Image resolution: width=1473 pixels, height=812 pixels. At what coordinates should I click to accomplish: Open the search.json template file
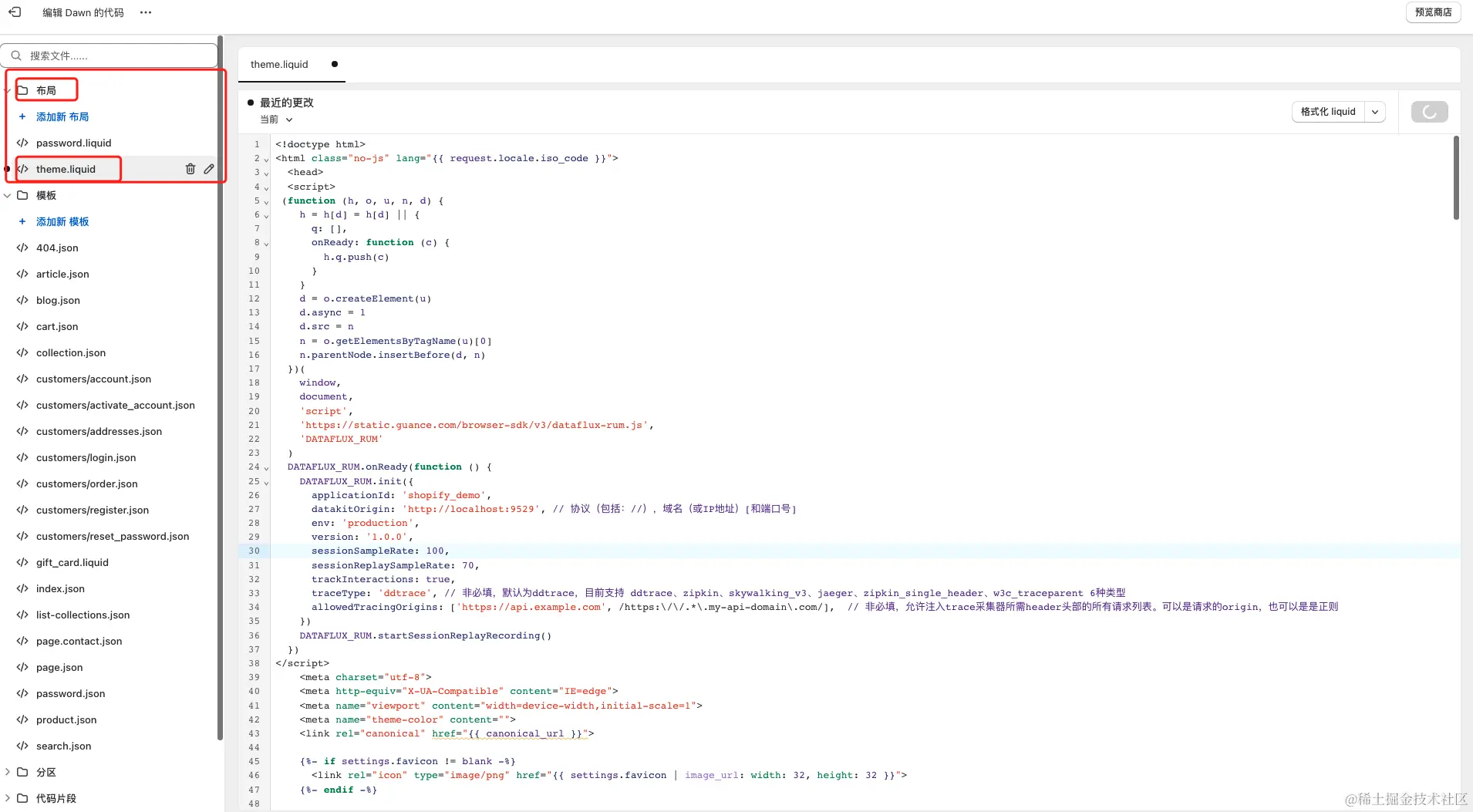coord(63,746)
